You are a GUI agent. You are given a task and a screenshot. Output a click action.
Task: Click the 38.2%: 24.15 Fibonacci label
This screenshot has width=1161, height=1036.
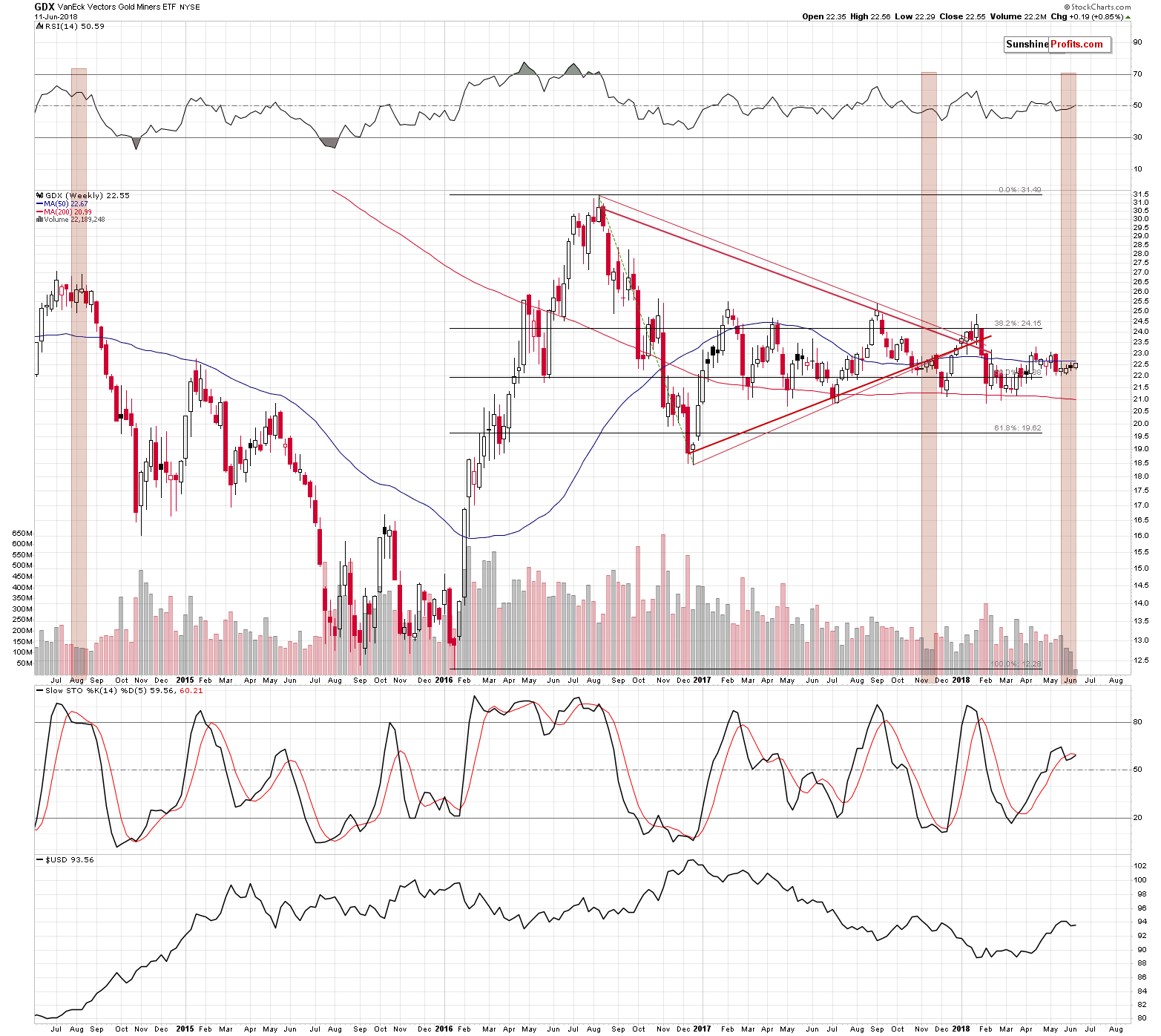click(1017, 323)
